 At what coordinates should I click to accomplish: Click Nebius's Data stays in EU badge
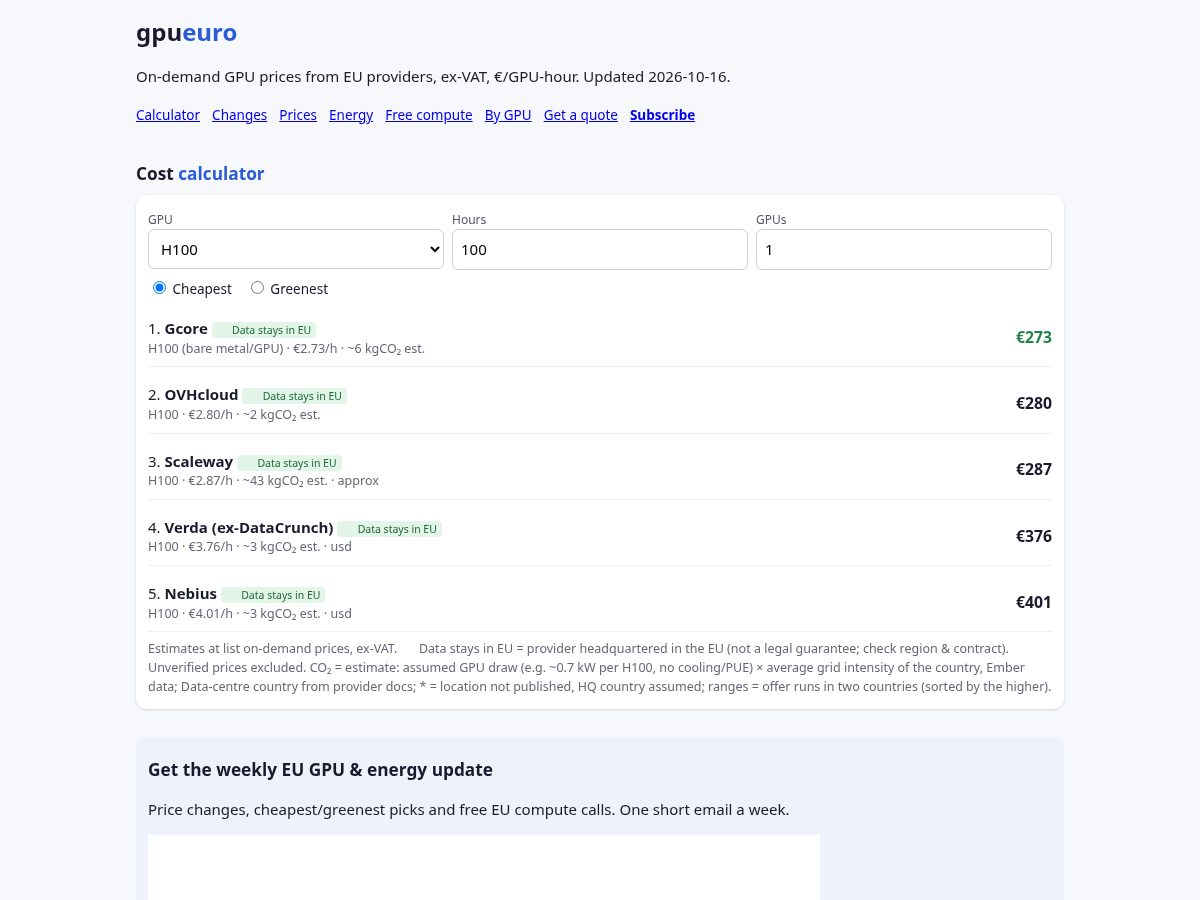(x=273, y=595)
